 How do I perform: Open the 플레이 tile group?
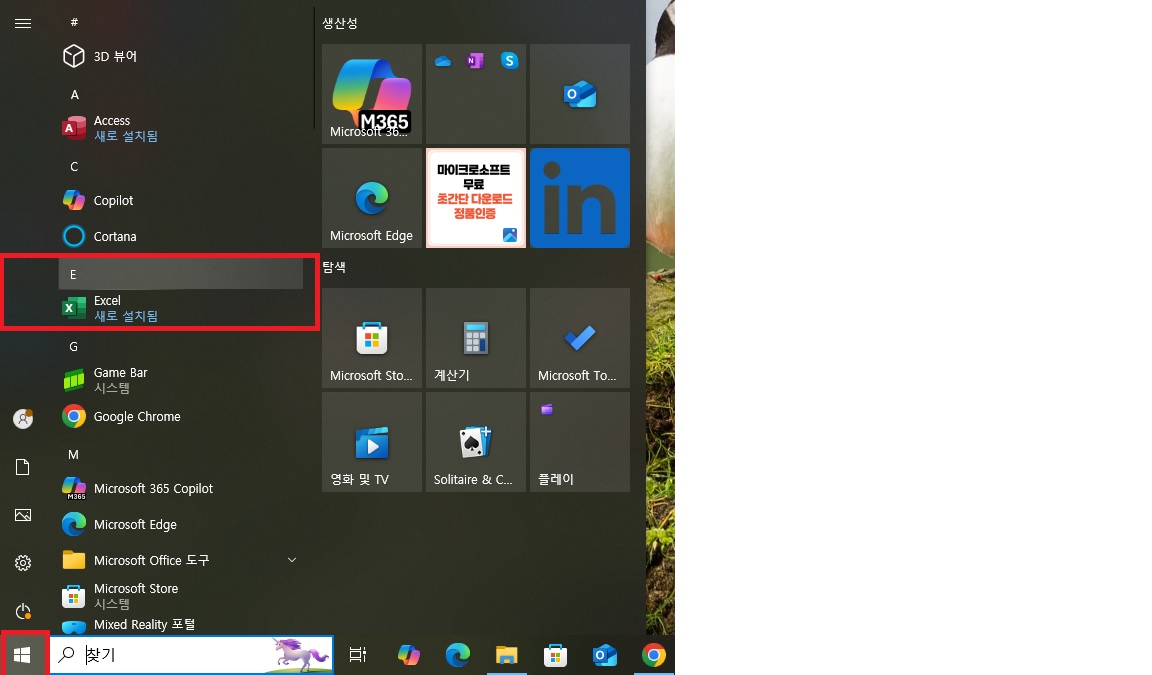580,442
